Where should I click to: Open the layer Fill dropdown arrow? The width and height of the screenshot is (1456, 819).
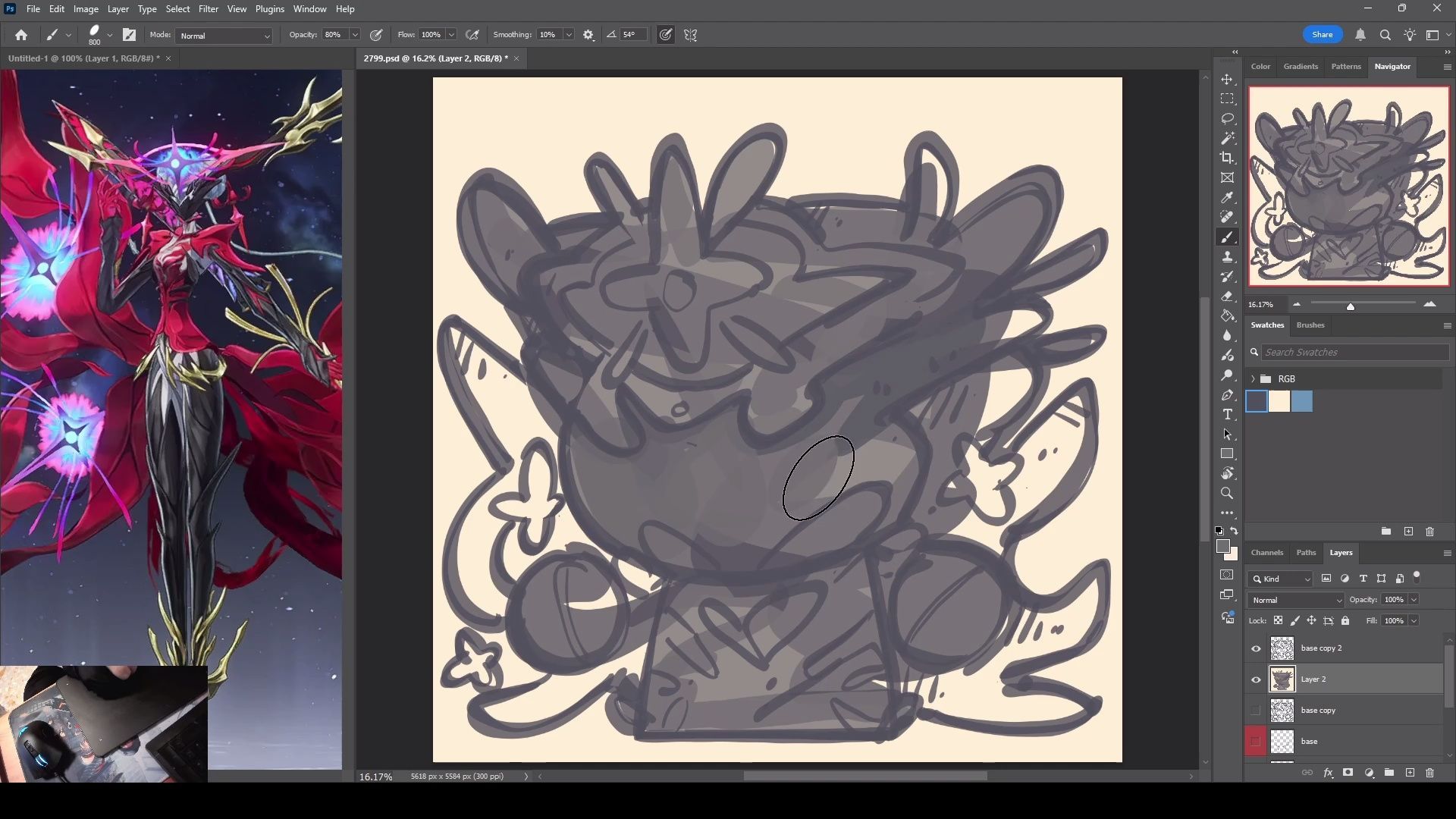tap(1414, 620)
